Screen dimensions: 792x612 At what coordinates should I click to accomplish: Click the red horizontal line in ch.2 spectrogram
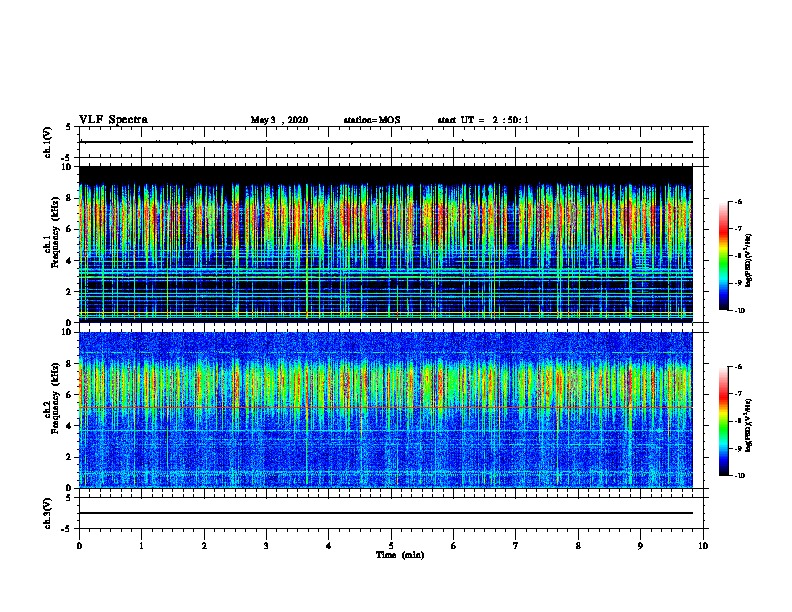pos(386,407)
